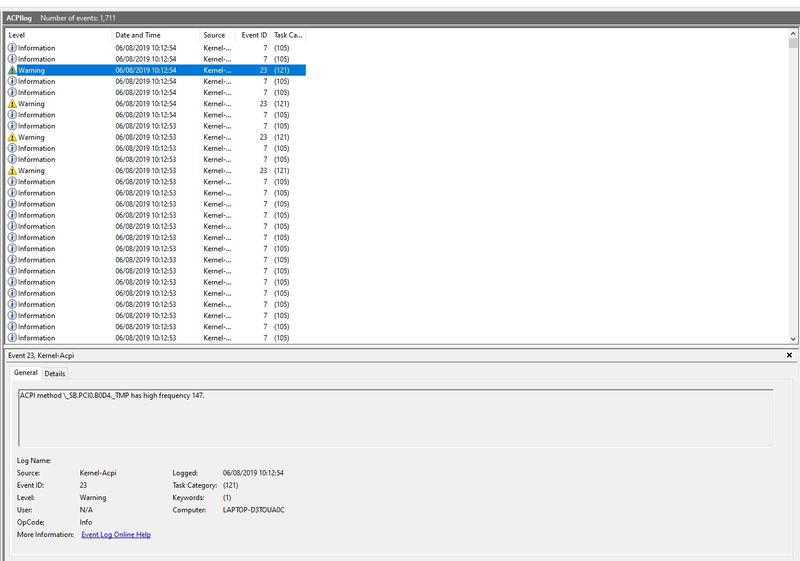Click the ACPIlog title bar label

(x=19, y=18)
